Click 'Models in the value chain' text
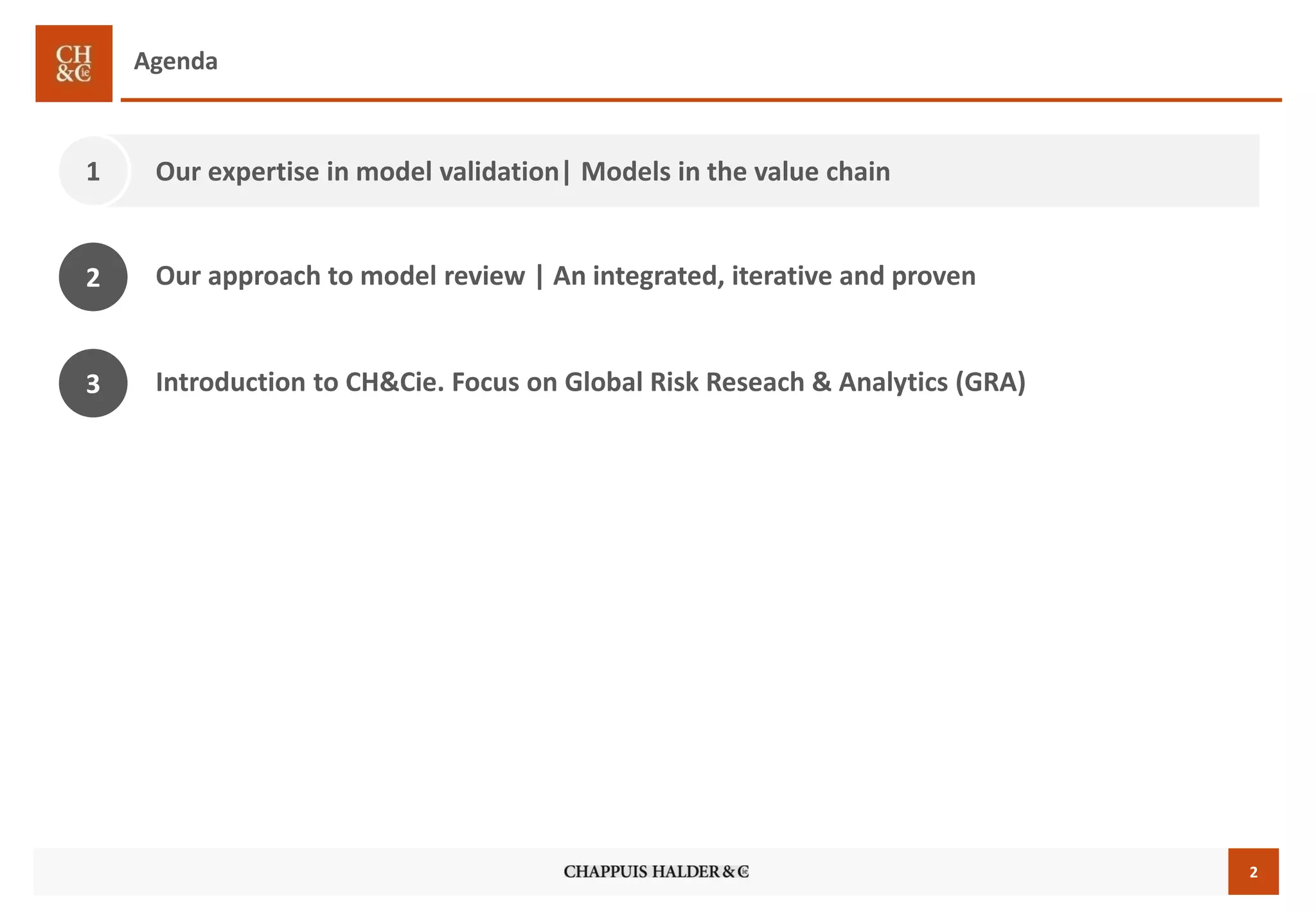 coord(735,172)
